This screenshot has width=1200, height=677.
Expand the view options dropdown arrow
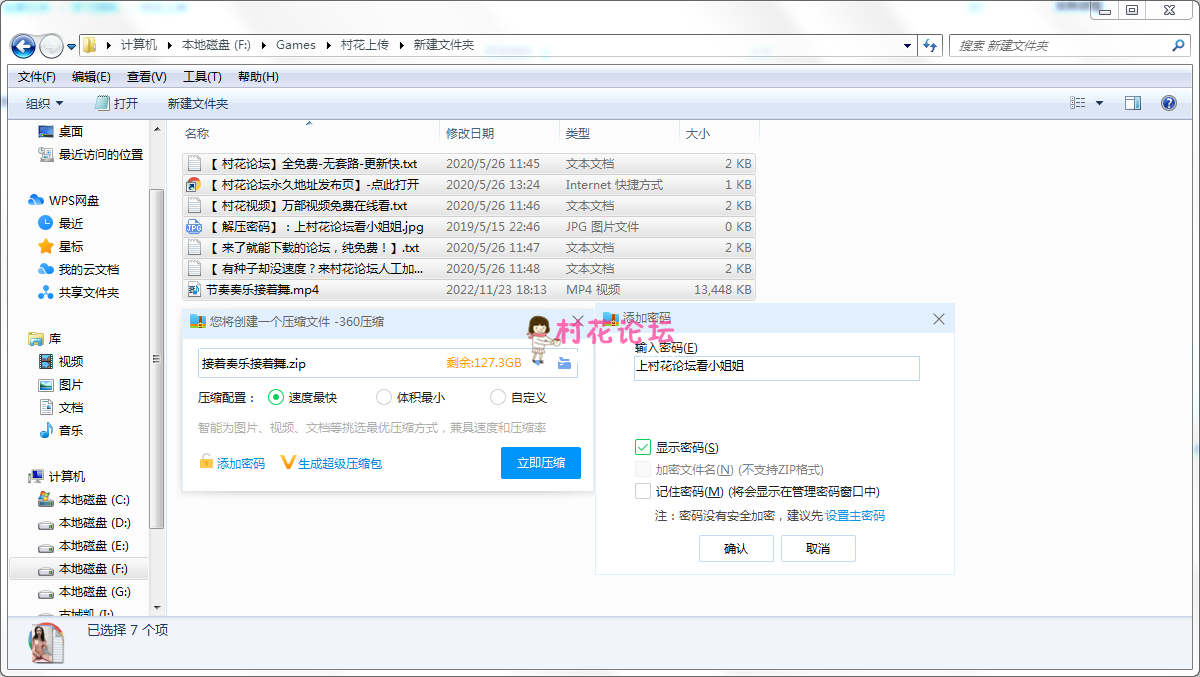point(1099,103)
